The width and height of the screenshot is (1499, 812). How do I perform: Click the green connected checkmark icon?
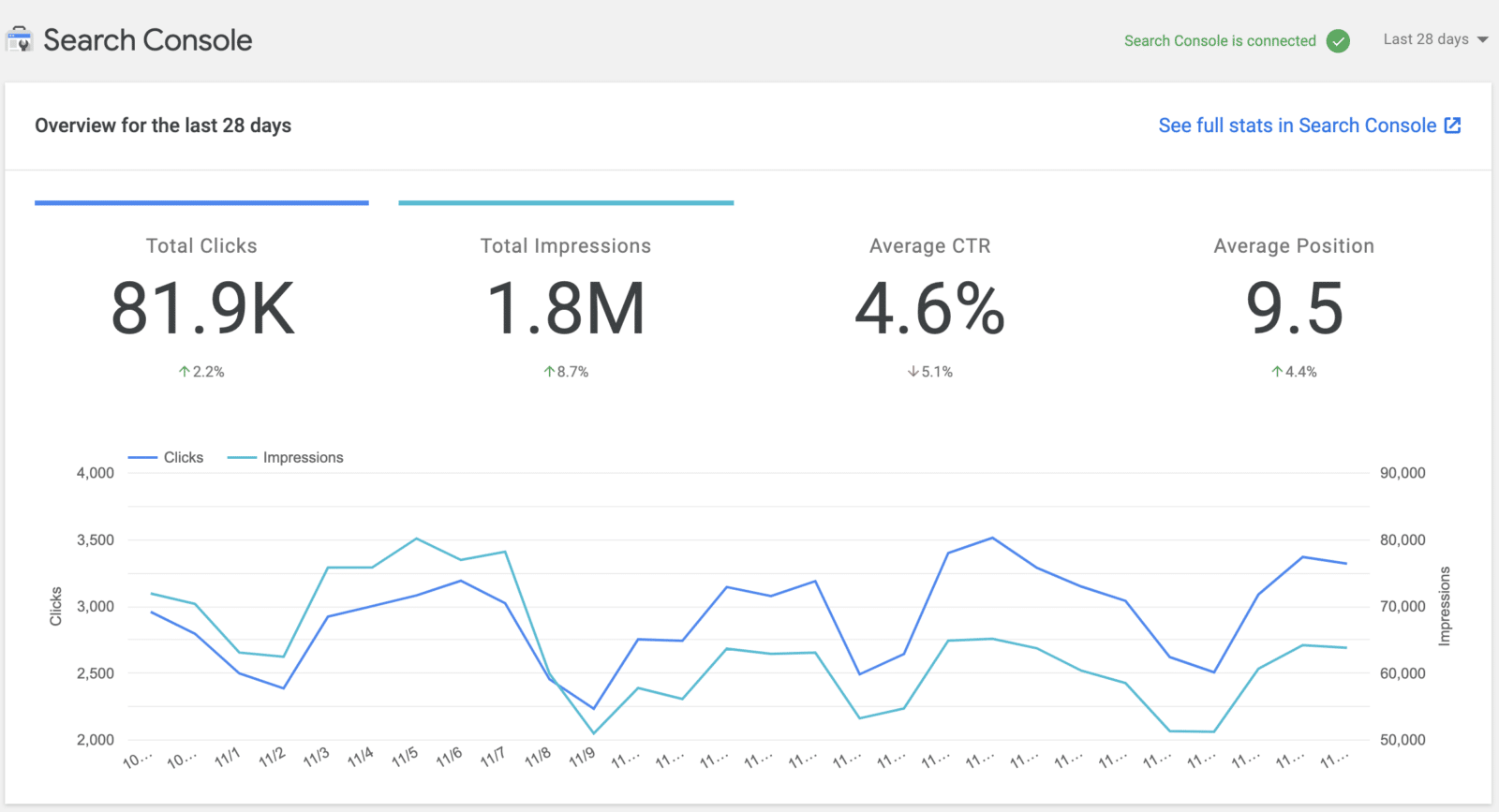[x=1338, y=41]
